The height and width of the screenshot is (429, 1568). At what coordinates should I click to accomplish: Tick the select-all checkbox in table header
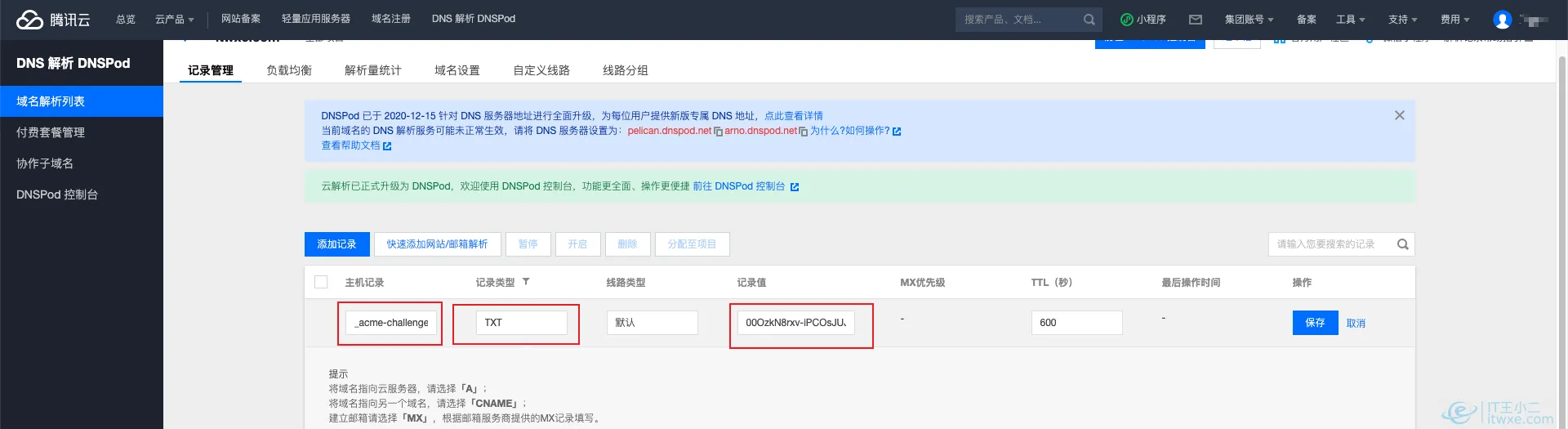click(x=321, y=282)
